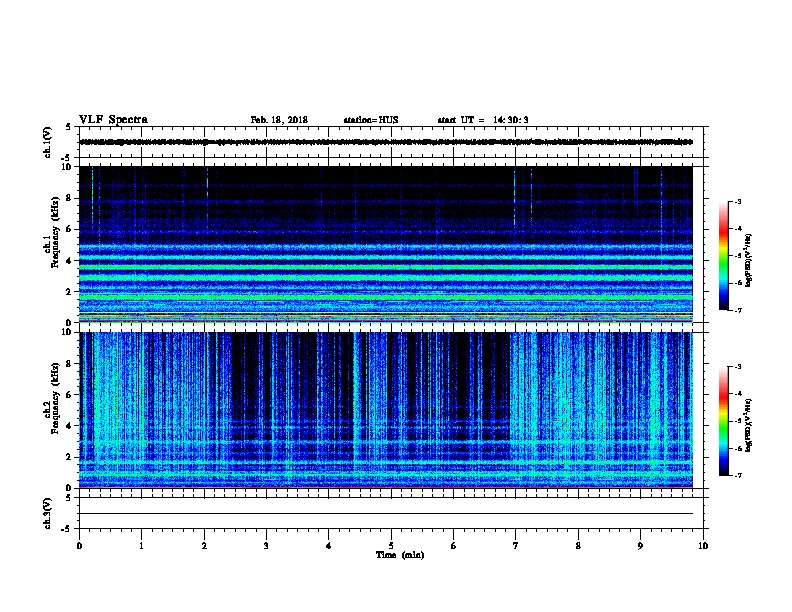This screenshot has width=792, height=612.
Task: Click the "-5" tick on the ch.1(V) axis
Action: [x=67, y=158]
